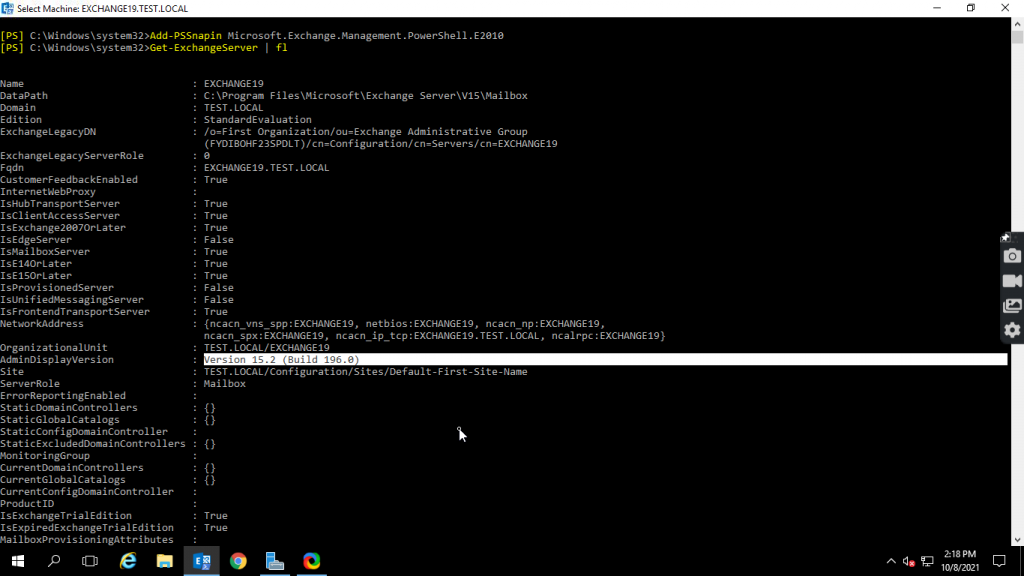Click the MailboxProvisioningAttributes property label
The image size is (1024, 576).
click(x=87, y=540)
